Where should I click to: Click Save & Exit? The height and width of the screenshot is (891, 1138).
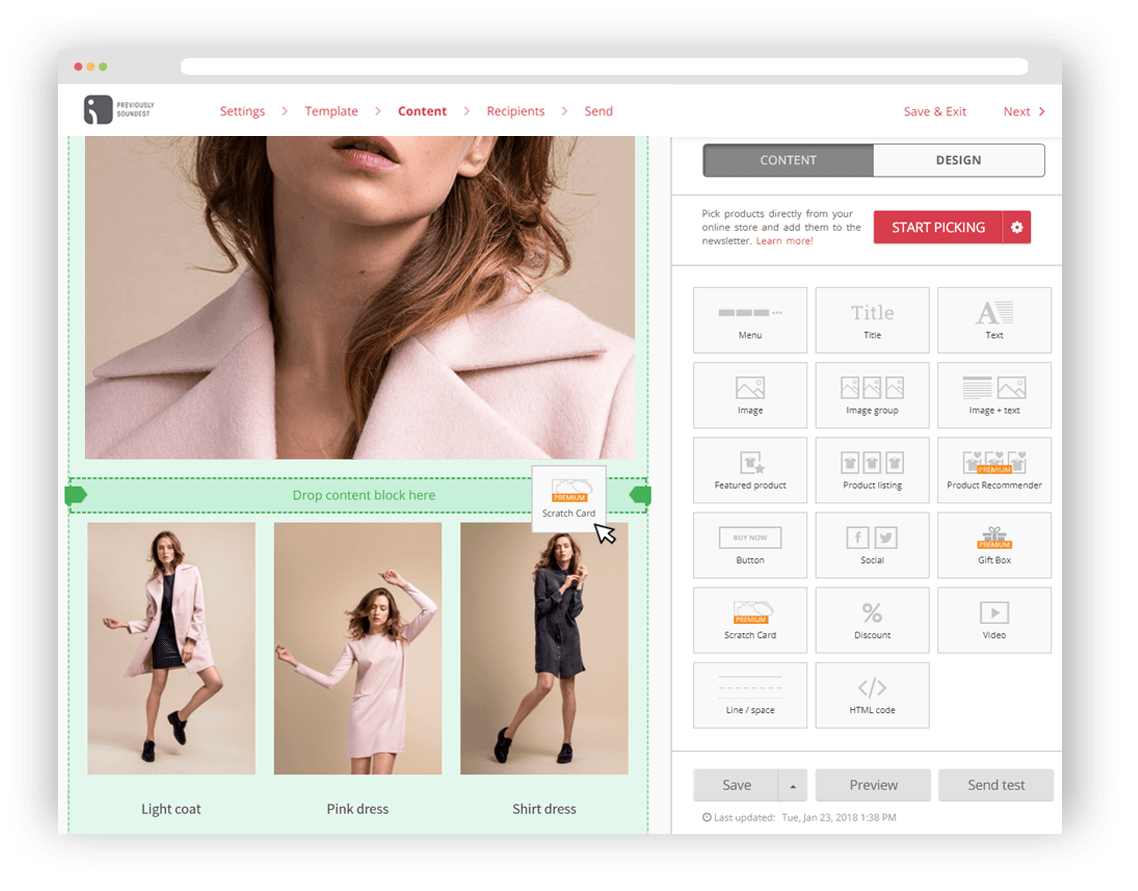pyautogui.click(x=935, y=111)
